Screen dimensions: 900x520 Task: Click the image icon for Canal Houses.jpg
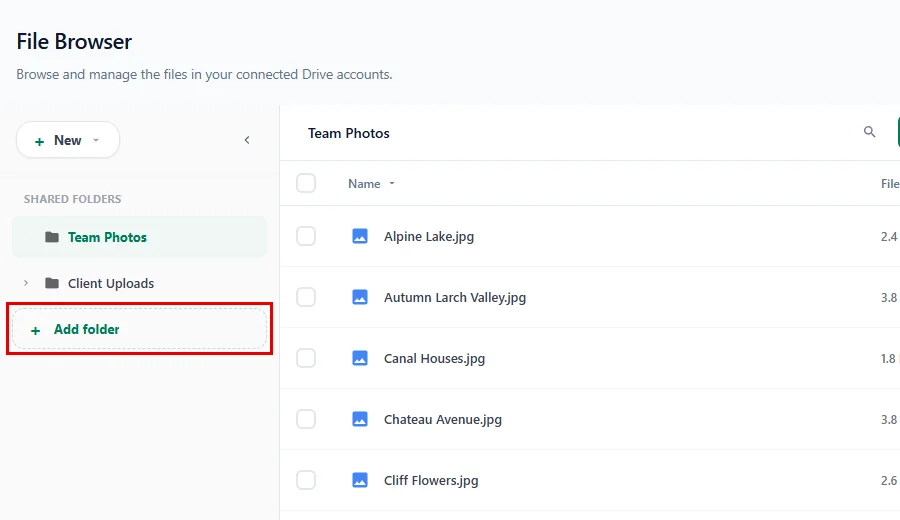[360, 358]
